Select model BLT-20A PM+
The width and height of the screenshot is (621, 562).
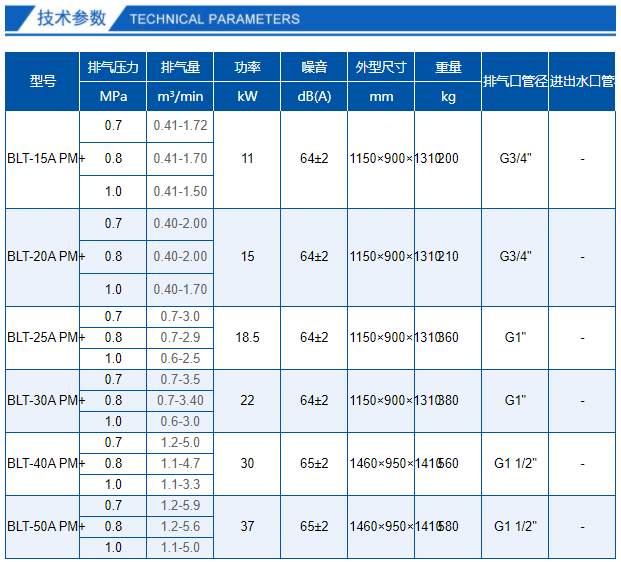pos(46,257)
